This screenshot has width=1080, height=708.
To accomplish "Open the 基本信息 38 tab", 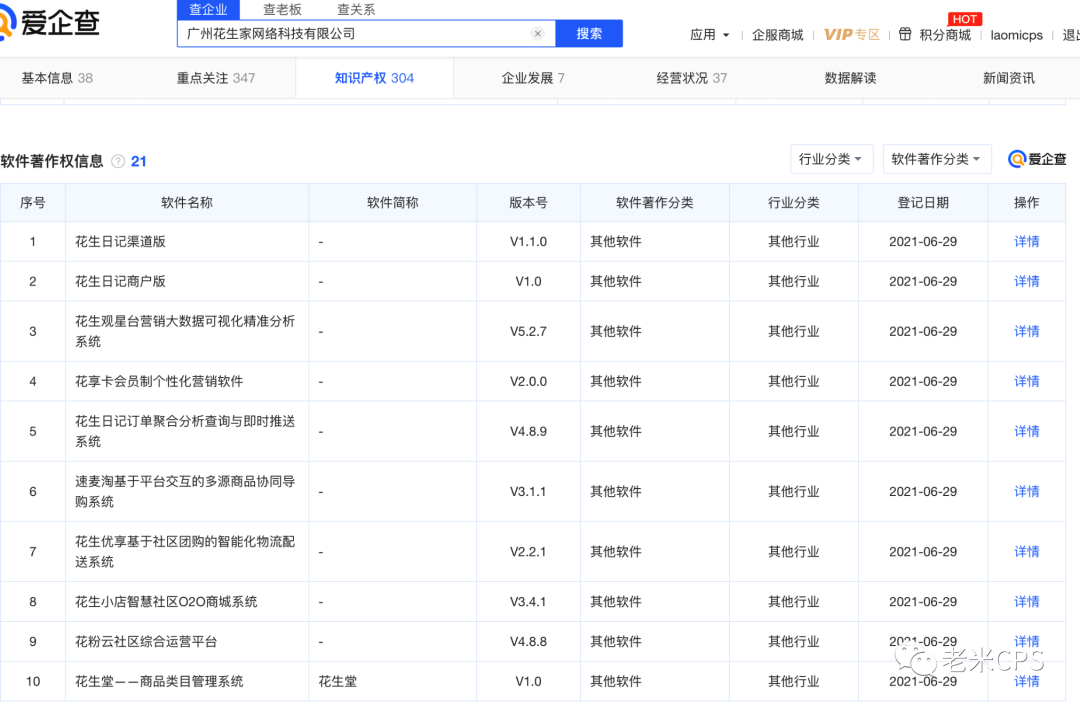I will (57, 78).
